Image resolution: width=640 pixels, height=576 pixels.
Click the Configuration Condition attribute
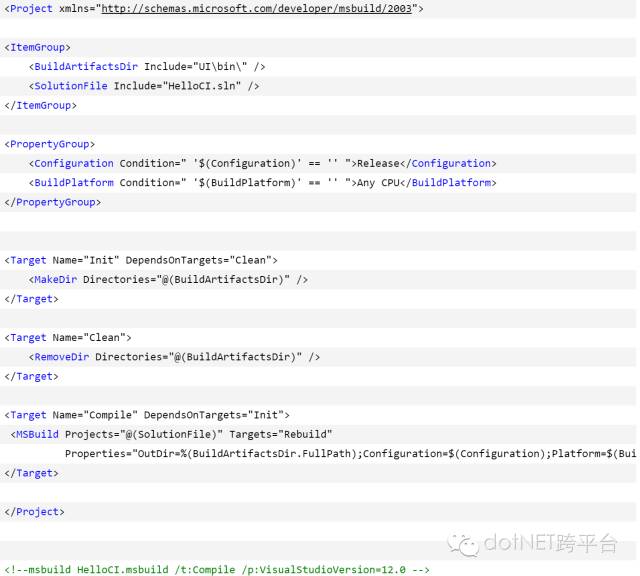[x=235, y=163]
